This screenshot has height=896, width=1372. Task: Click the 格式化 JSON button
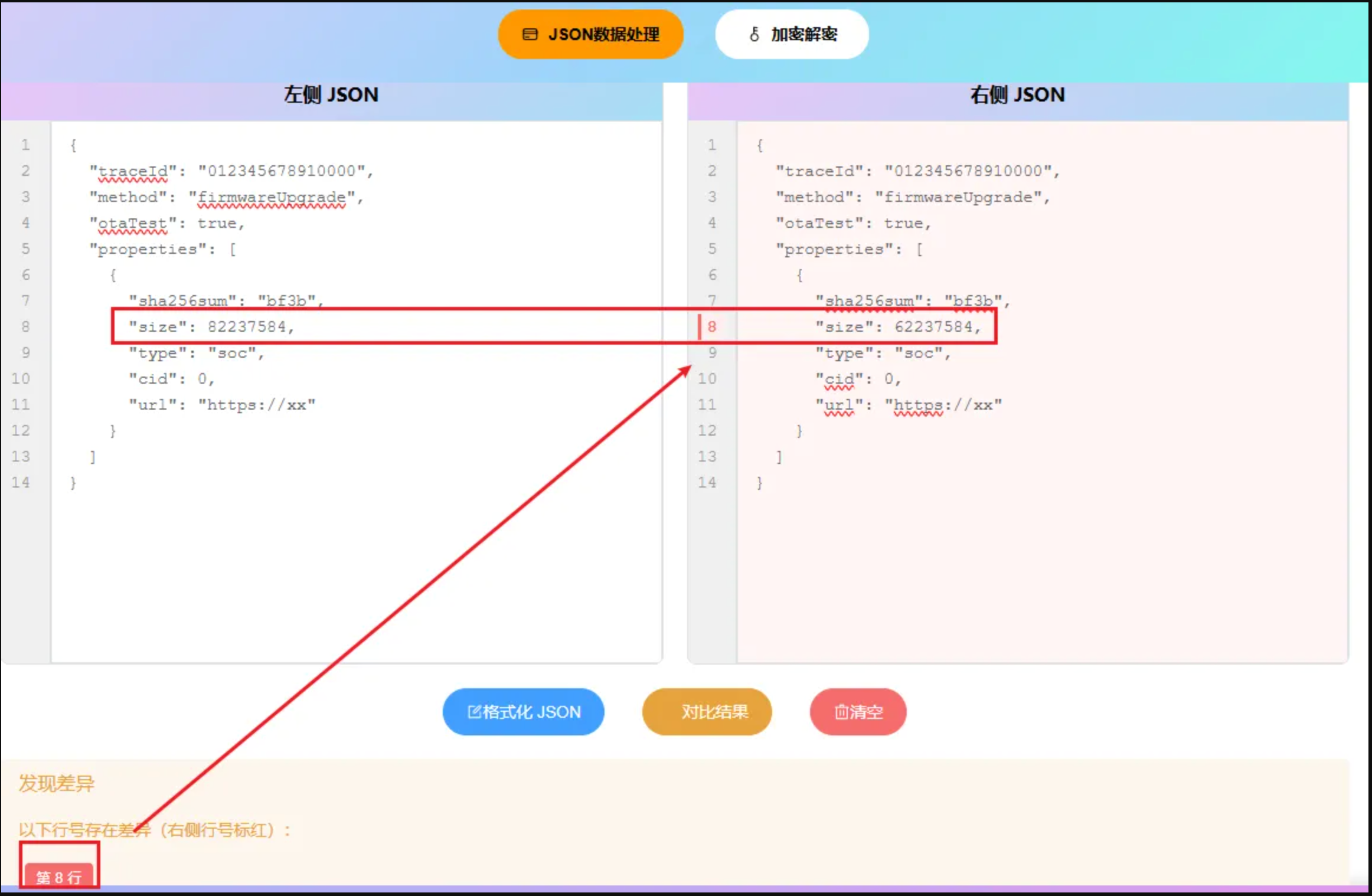pos(523,712)
